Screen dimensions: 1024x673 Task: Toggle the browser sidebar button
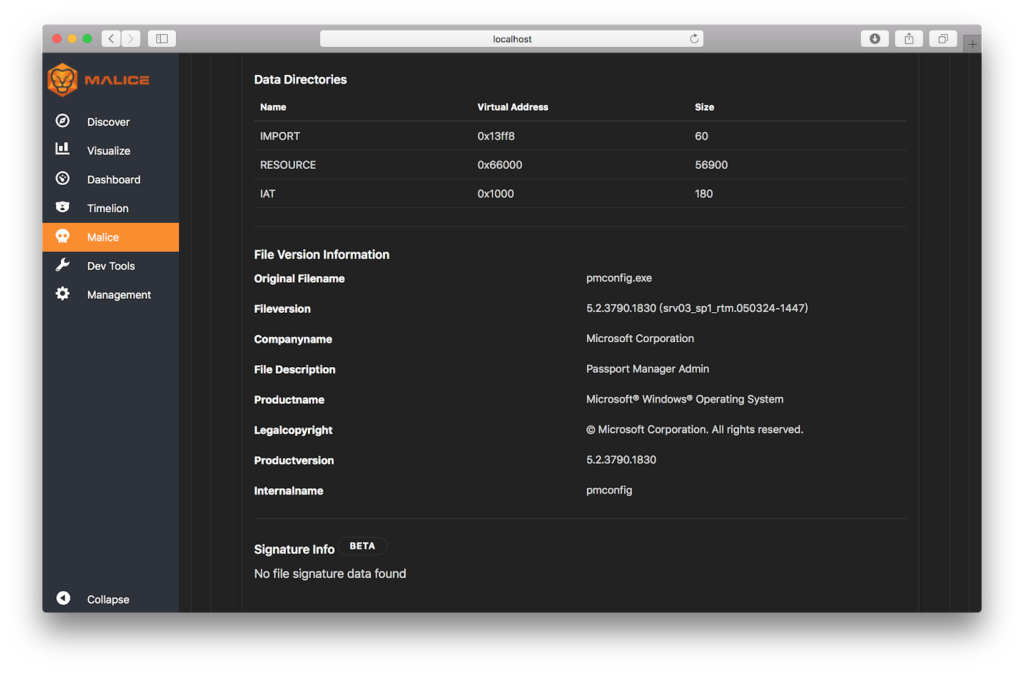coord(162,39)
